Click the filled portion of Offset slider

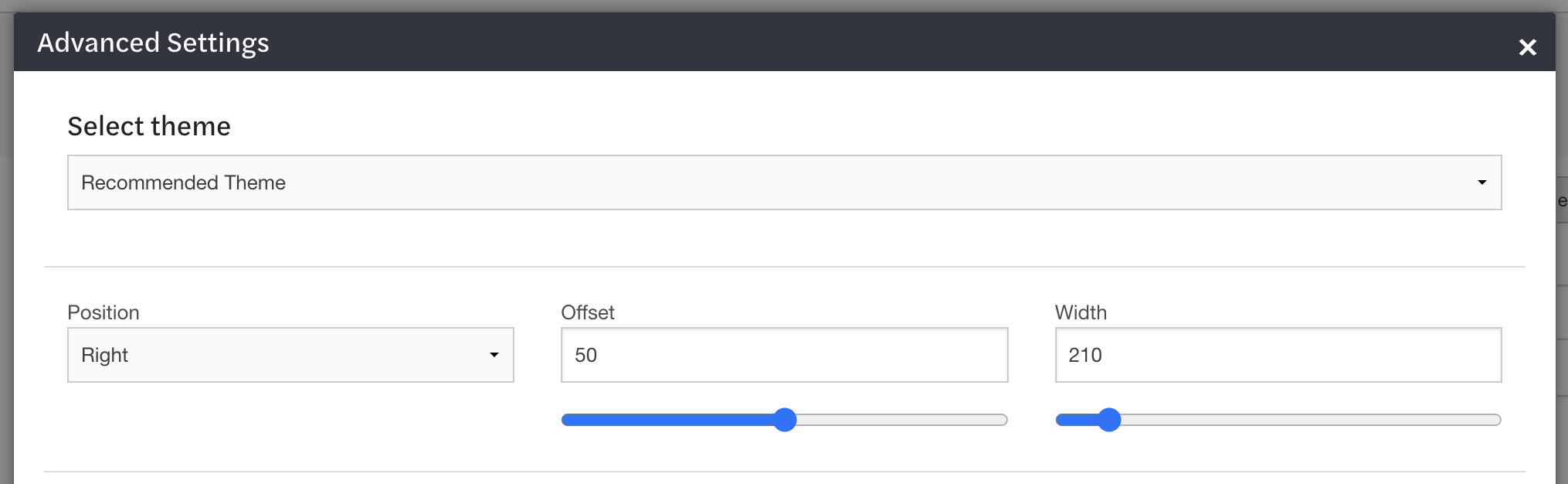click(672, 420)
